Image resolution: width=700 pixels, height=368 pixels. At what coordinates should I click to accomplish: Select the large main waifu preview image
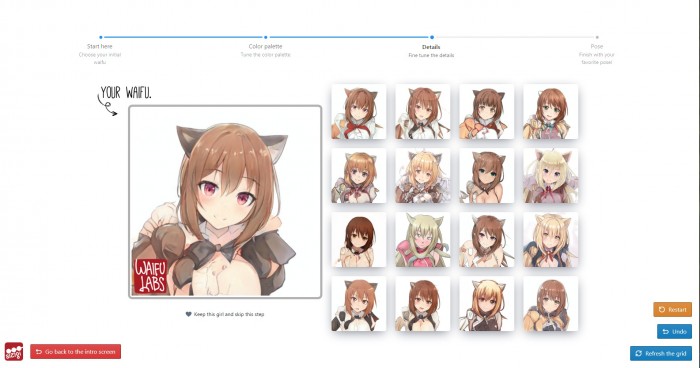pyautogui.click(x=225, y=202)
